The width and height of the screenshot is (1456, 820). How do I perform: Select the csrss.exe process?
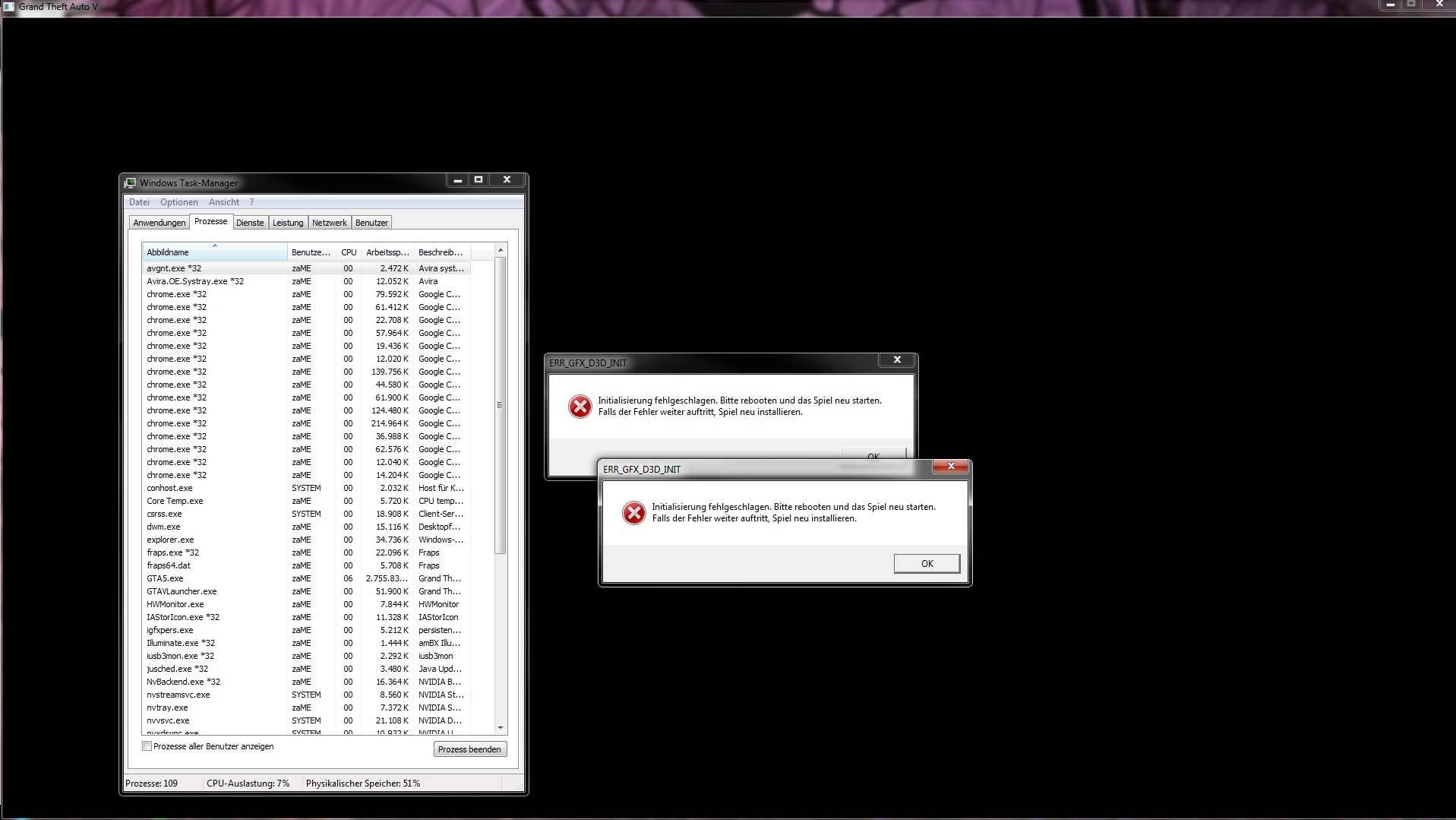click(x=306, y=514)
